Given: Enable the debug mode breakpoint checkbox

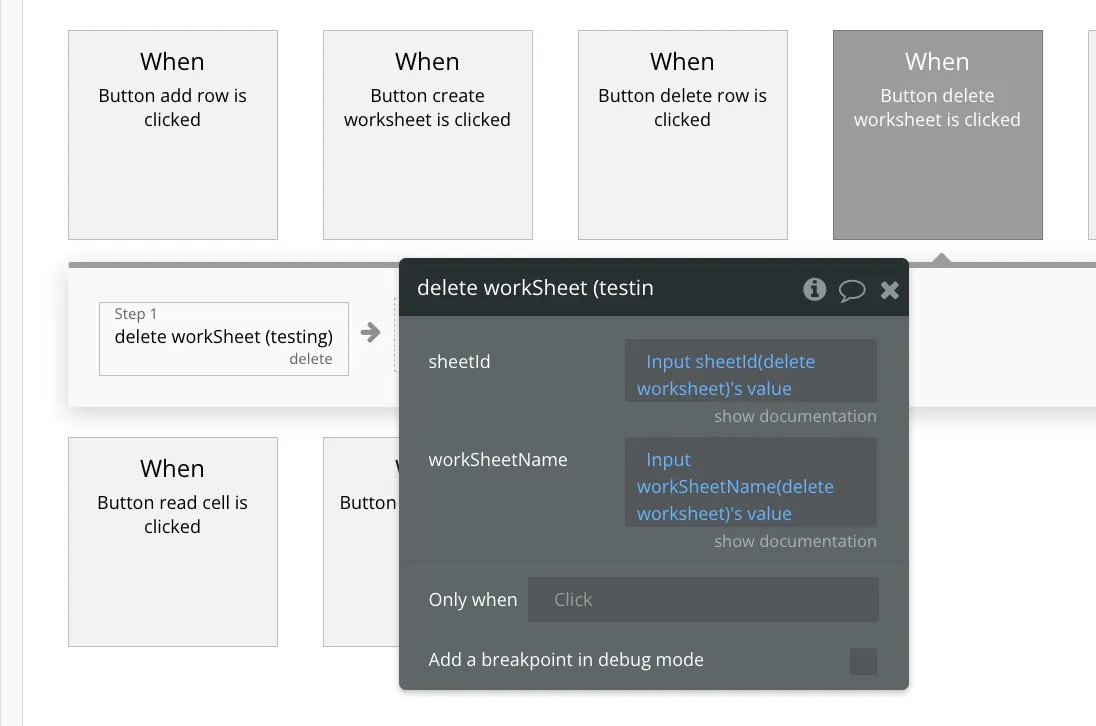Looking at the screenshot, I should (x=863, y=661).
